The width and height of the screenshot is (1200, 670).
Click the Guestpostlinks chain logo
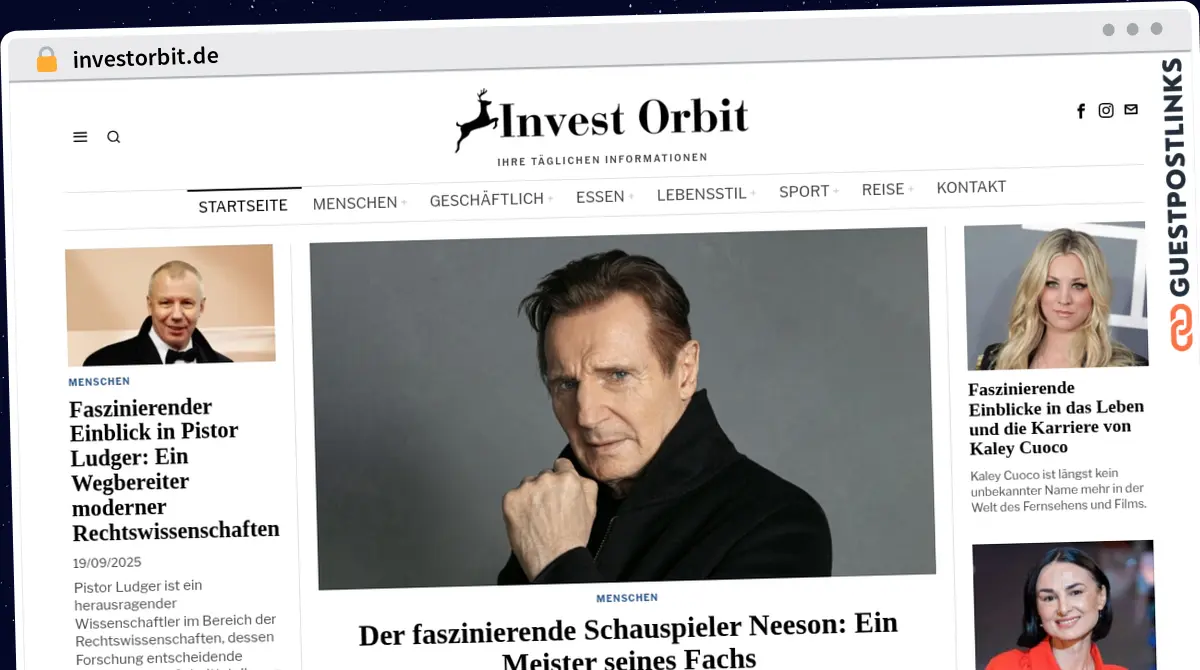click(x=1181, y=327)
